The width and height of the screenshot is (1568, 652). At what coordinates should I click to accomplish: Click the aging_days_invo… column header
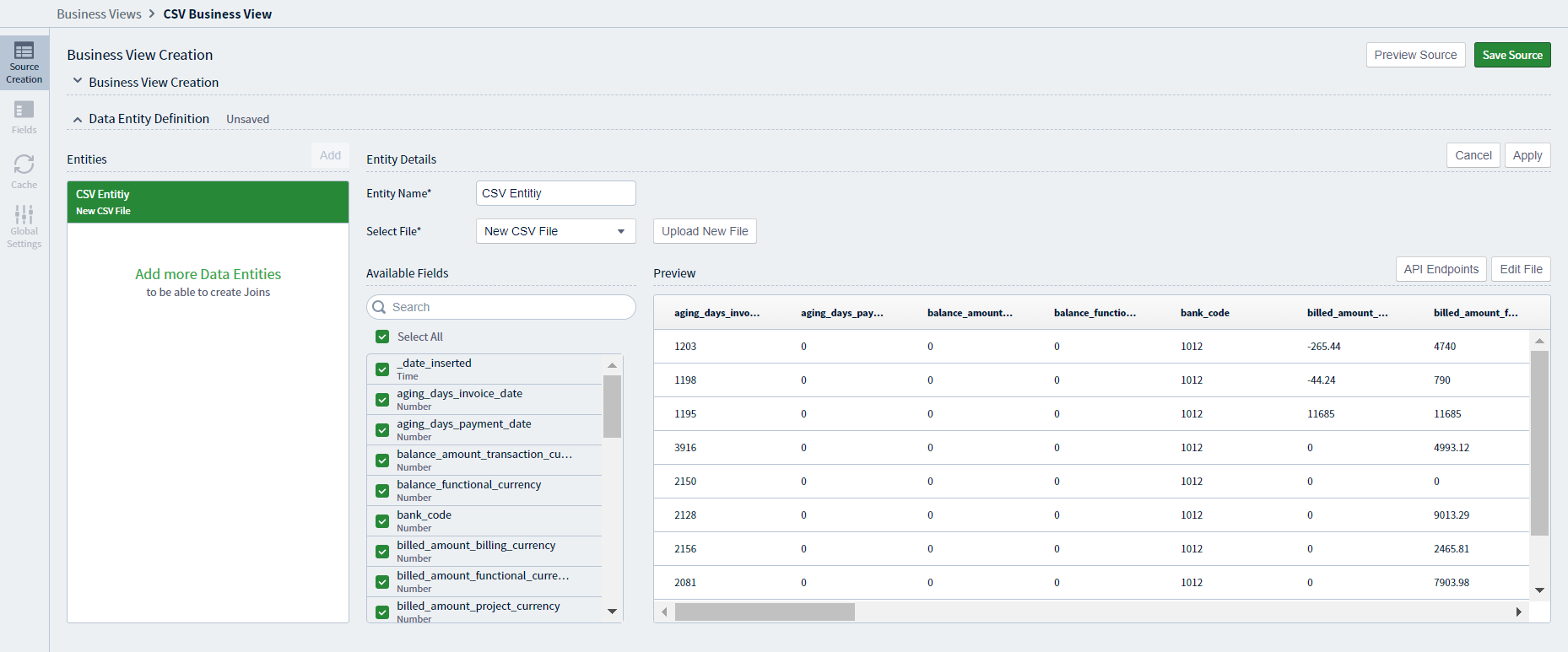pos(716,313)
